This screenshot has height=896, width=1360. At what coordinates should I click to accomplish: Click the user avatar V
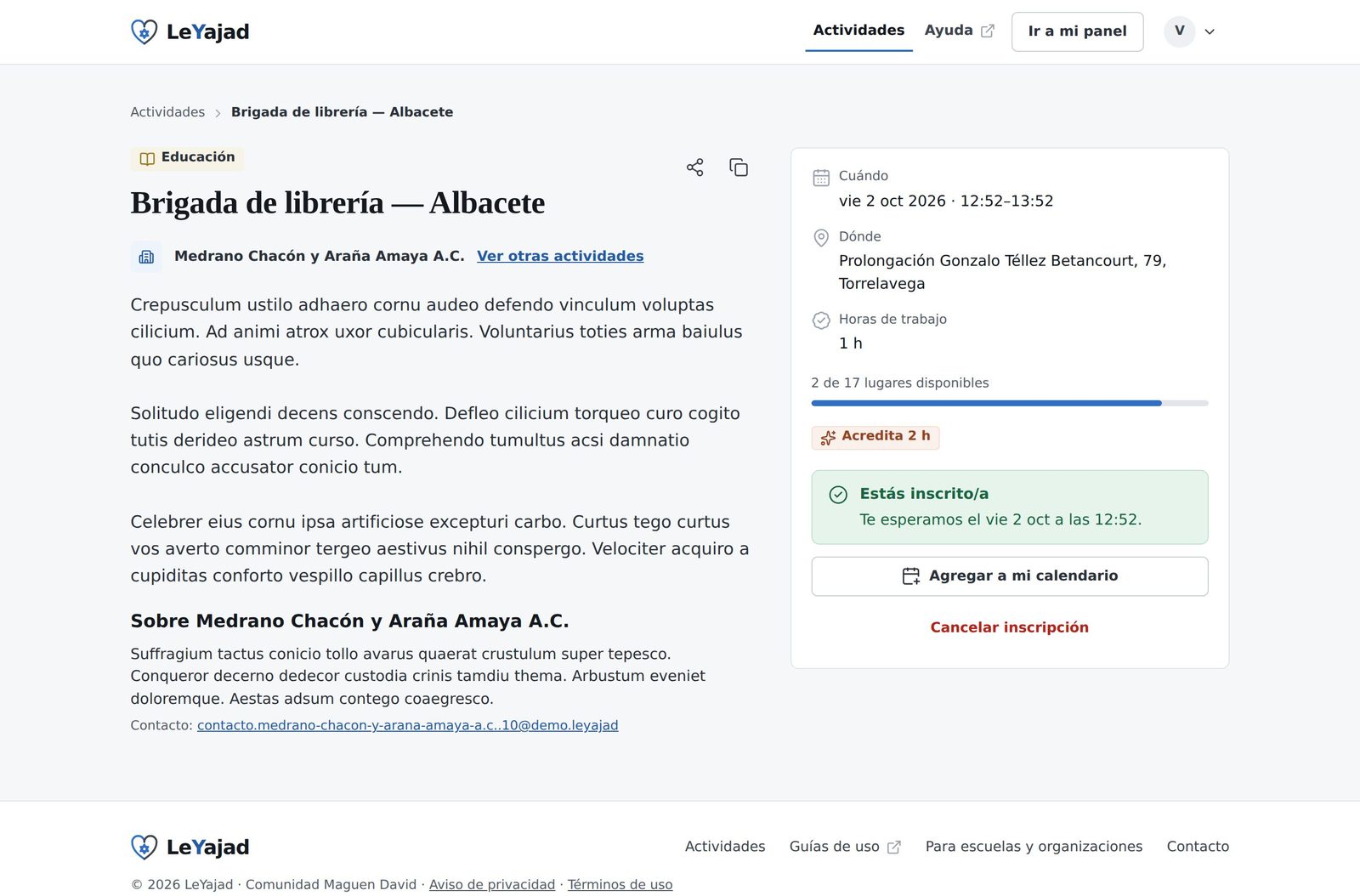[1180, 31]
